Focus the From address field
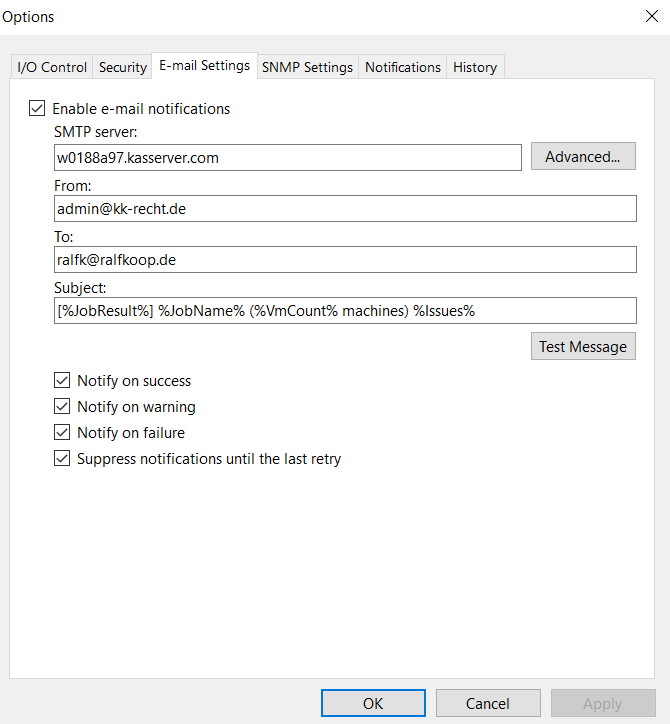Image resolution: width=670 pixels, height=724 pixels. tap(345, 208)
